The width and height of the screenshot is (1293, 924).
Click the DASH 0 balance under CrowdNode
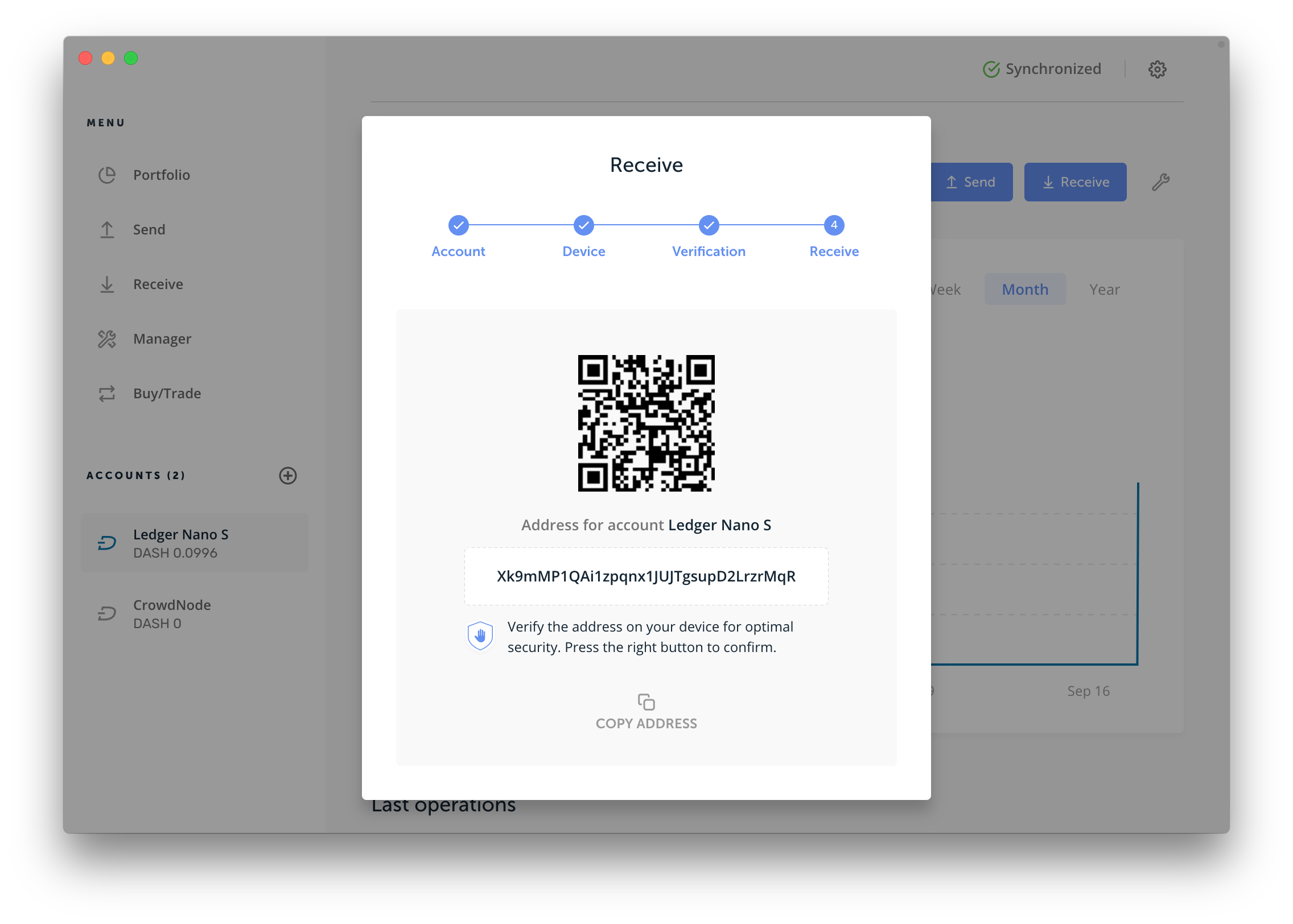(157, 624)
